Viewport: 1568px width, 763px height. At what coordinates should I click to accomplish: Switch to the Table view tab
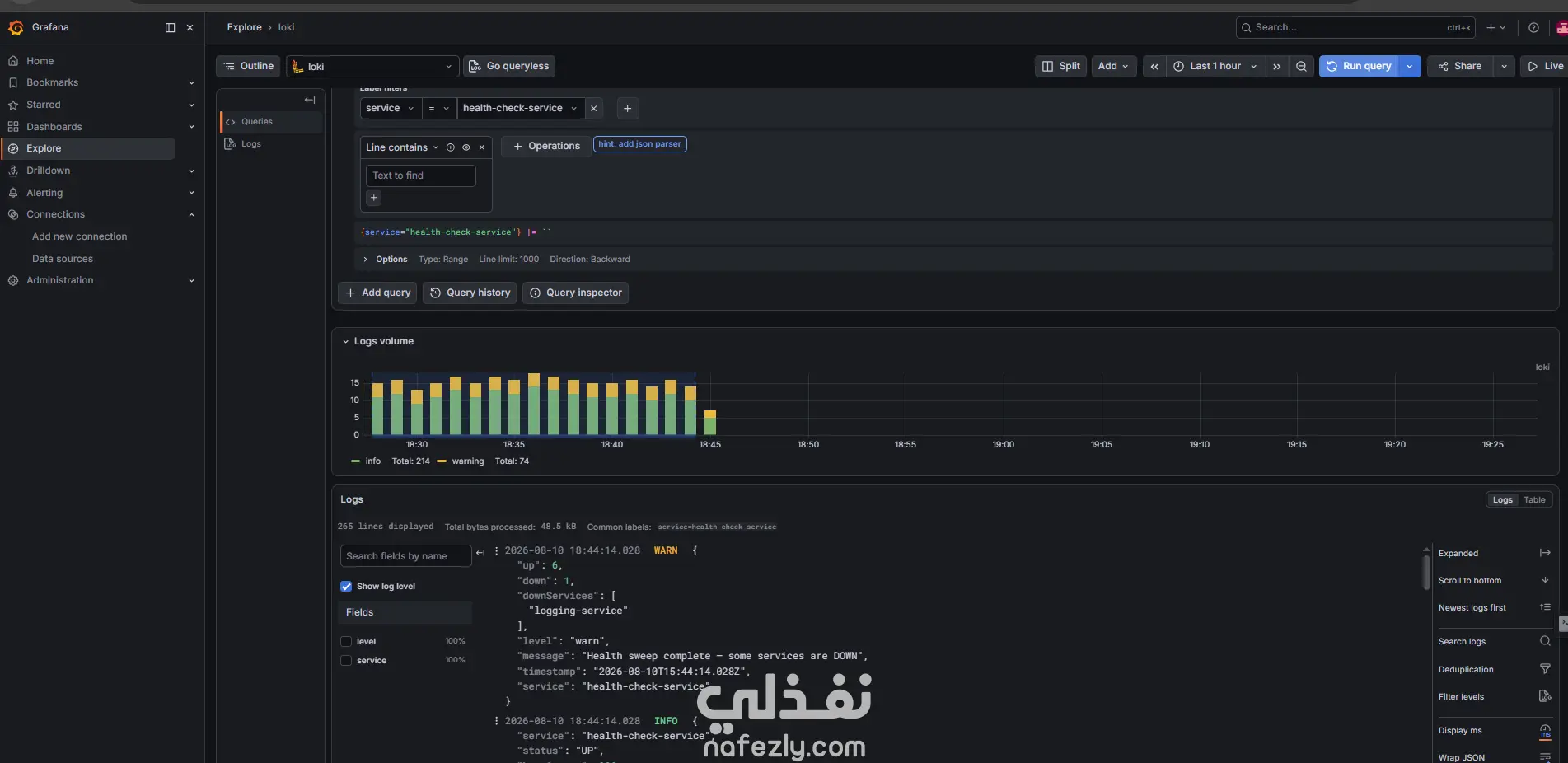tap(1534, 500)
